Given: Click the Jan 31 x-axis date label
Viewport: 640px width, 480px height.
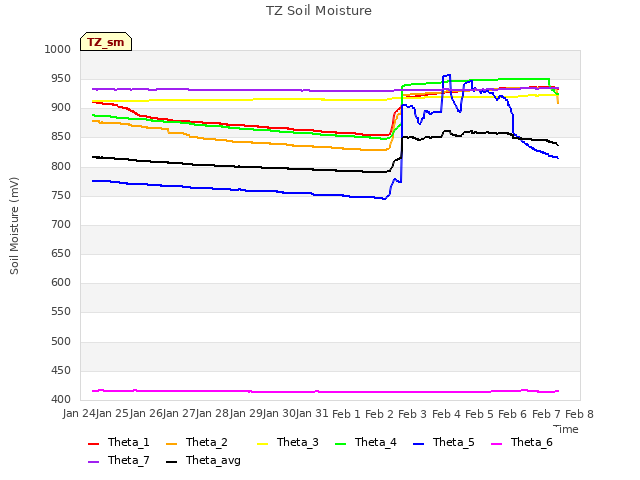Looking at the screenshot, I should click(x=312, y=414).
